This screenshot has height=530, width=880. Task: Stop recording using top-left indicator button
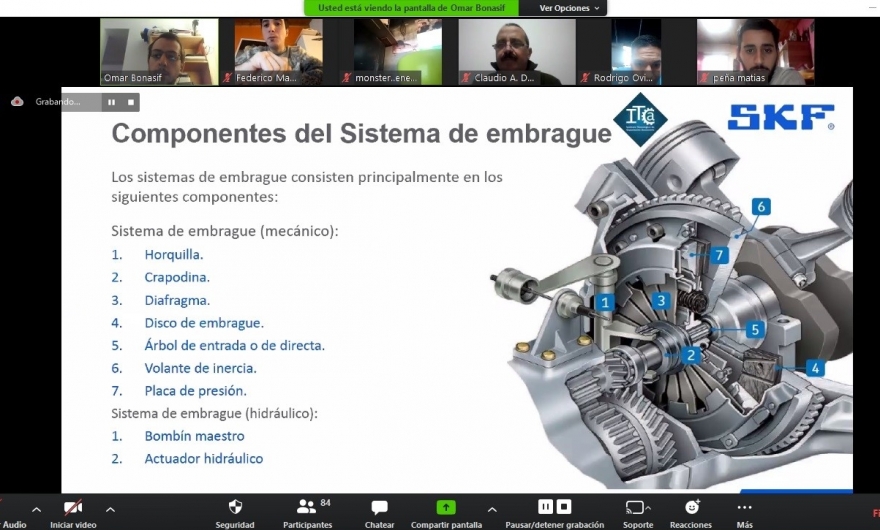pyautogui.click(x=131, y=102)
